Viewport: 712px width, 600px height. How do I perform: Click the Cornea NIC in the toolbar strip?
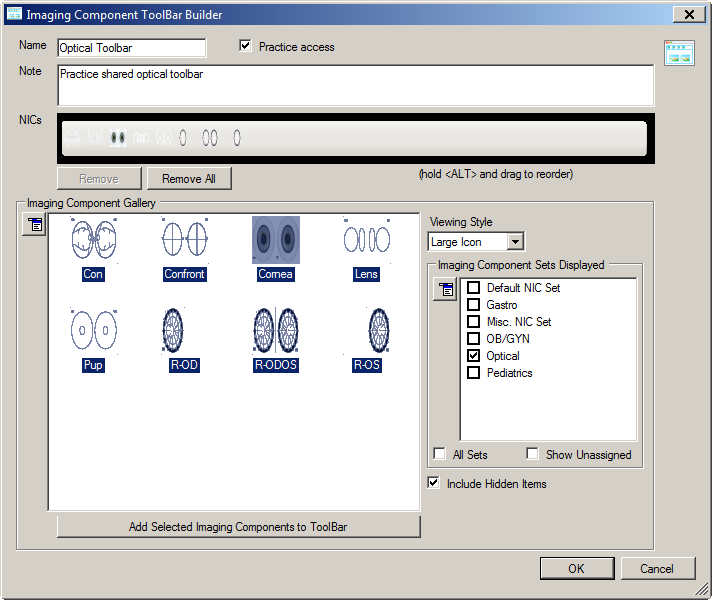point(118,138)
